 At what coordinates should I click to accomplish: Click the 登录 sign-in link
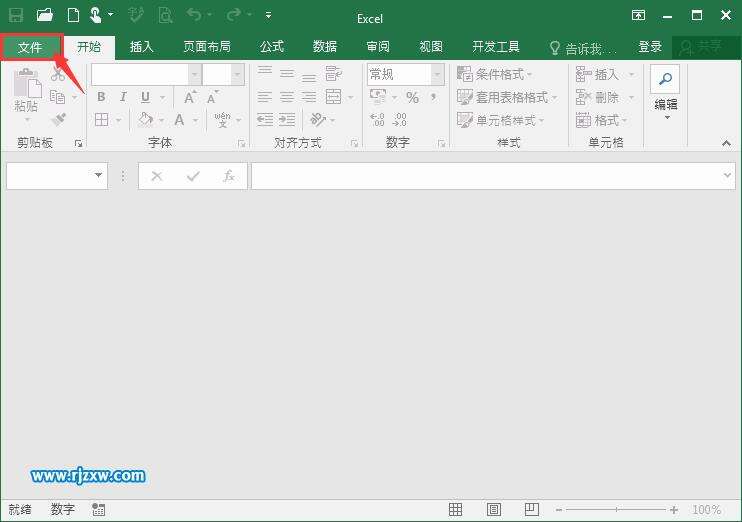coord(650,47)
